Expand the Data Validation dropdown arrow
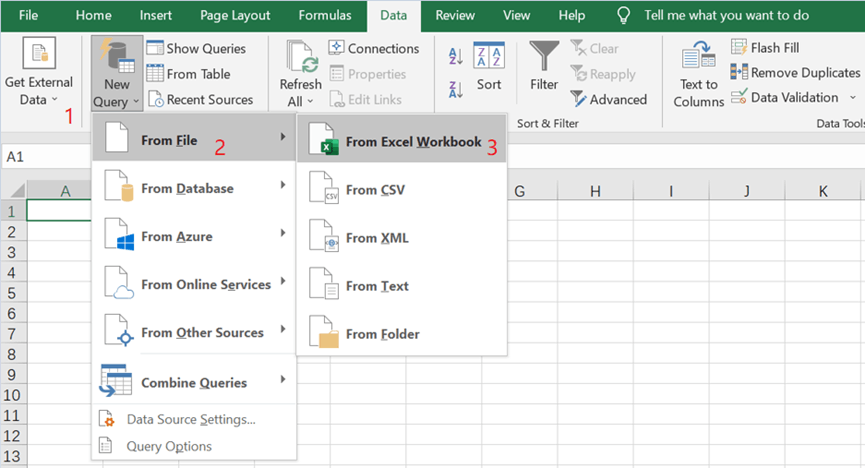This screenshot has height=468, width=865. [x=853, y=98]
